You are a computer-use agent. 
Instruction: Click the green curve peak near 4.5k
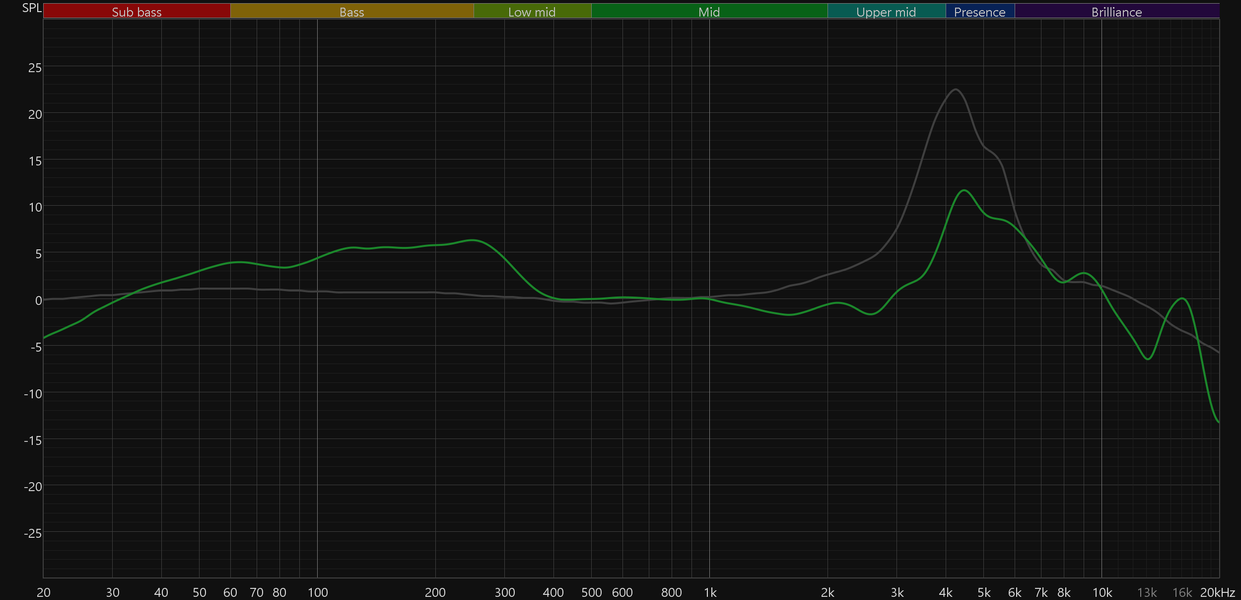tap(964, 190)
